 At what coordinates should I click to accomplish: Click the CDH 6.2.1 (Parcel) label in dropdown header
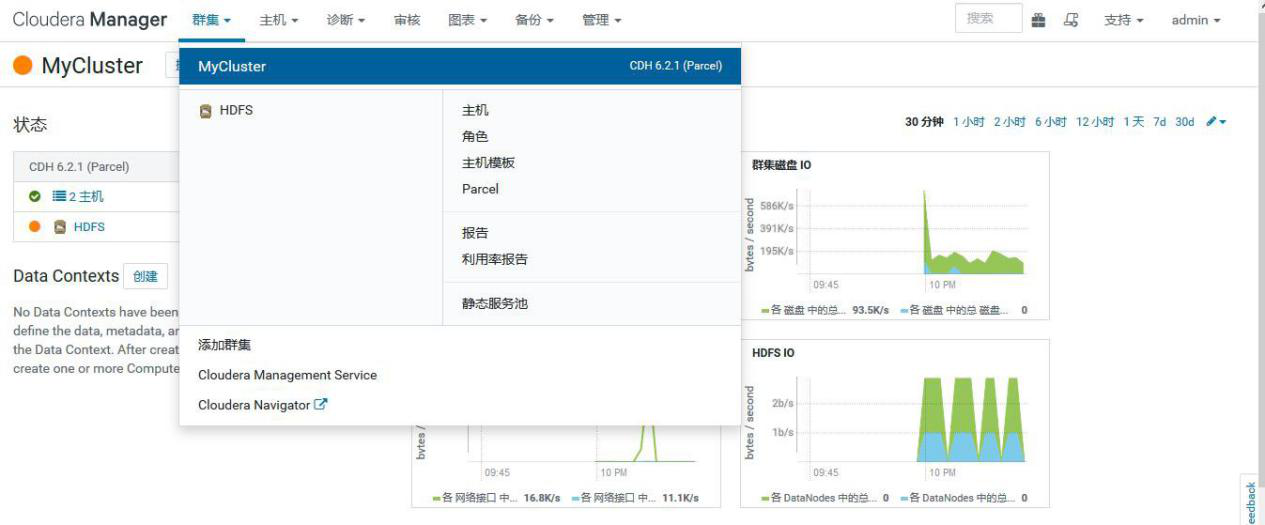[x=676, y=66]
